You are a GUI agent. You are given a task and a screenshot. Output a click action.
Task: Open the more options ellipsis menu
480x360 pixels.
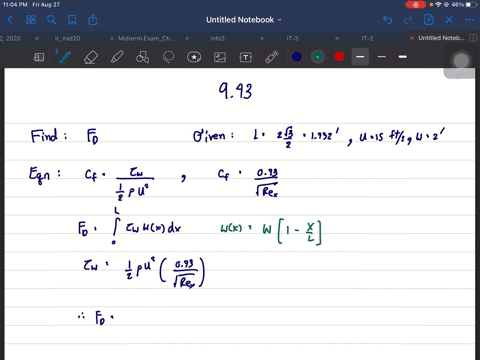tap(470, 20)
